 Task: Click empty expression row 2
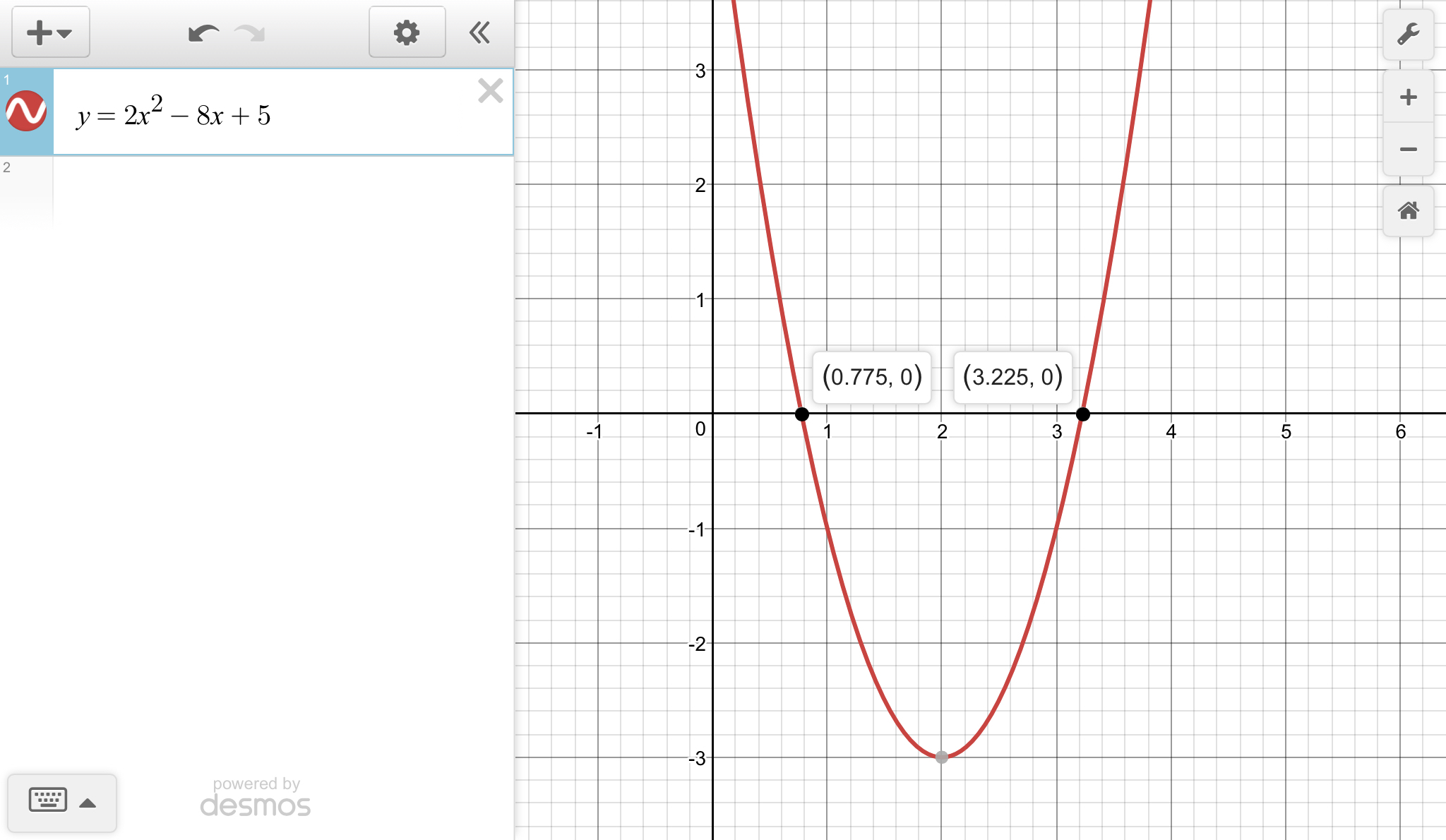282,191
